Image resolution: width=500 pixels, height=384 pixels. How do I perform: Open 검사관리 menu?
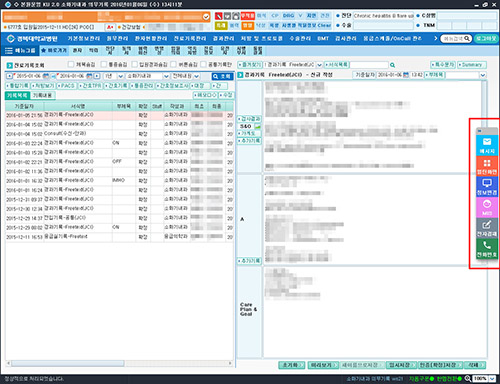[346, 39]
